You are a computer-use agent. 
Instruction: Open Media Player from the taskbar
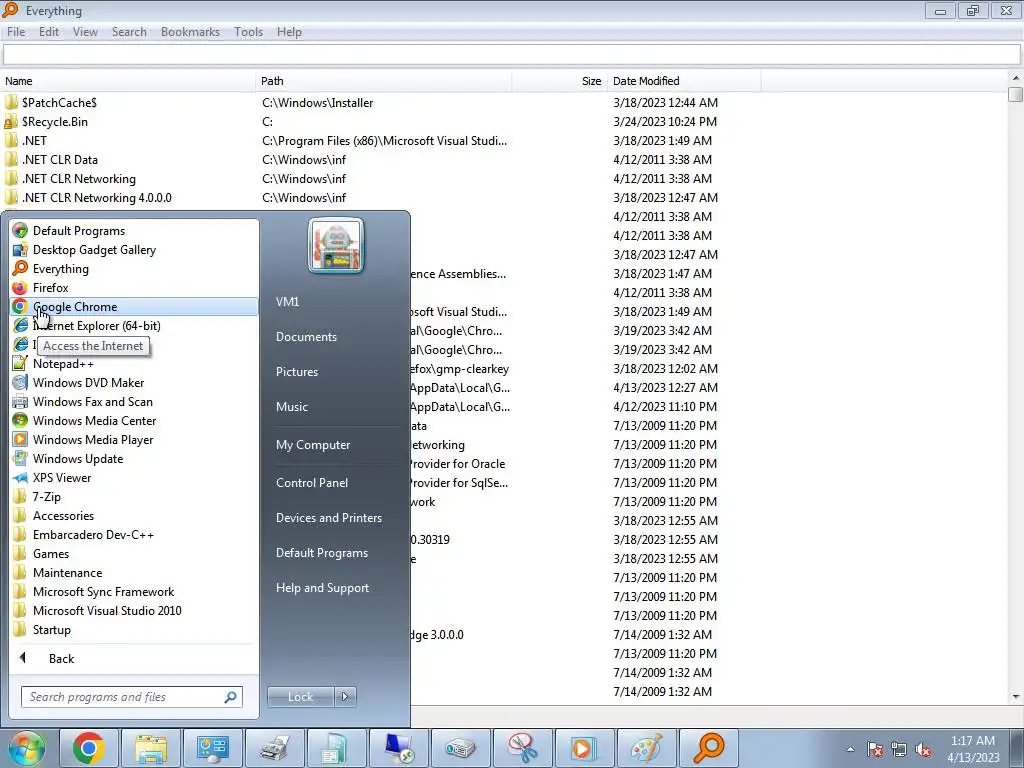[x=584, y=748]
